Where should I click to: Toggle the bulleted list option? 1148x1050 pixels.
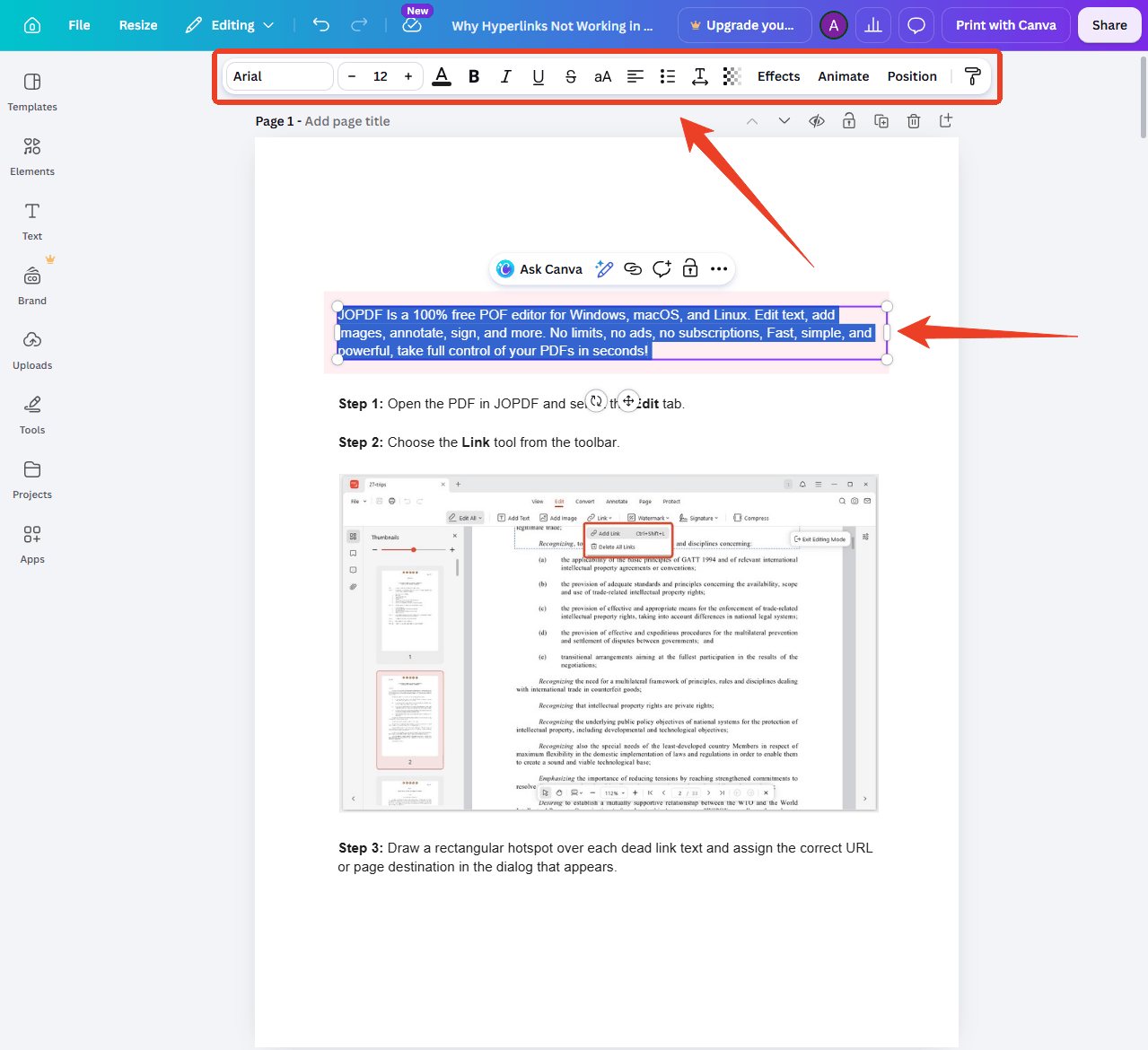click(x=668, y=76)
